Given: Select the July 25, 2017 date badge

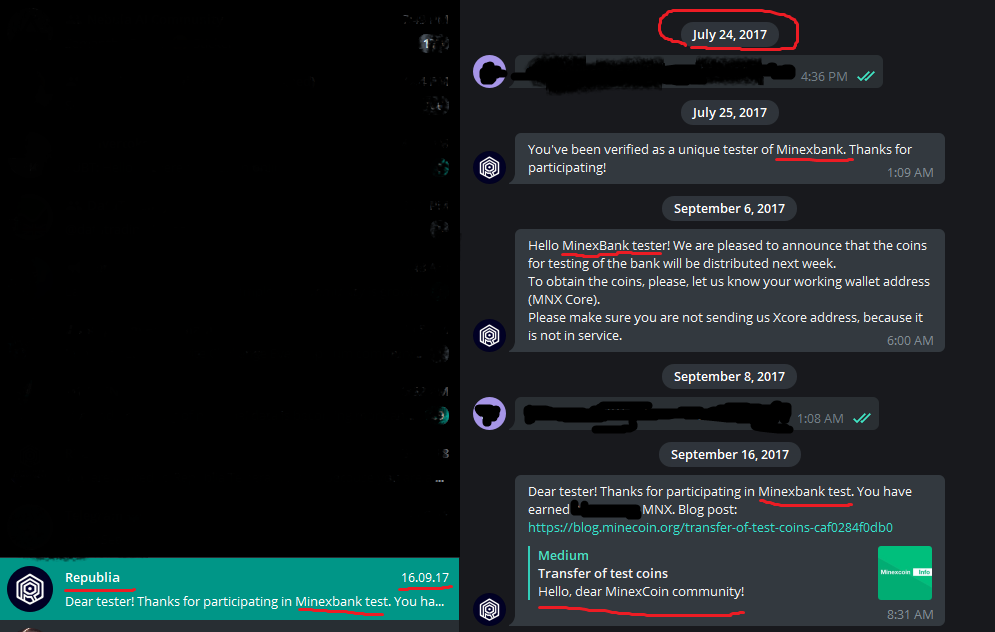Looking at the screenshot, I should (729, 112).
